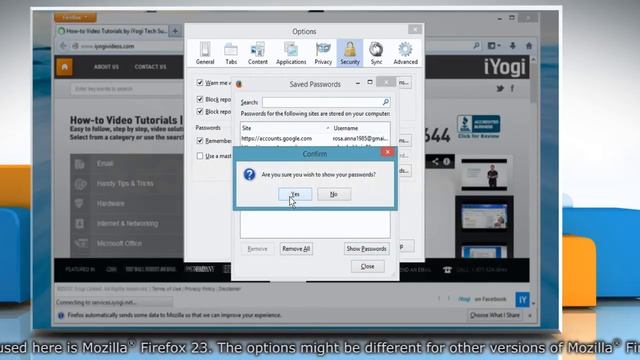Click the share icon beside video panel
The image size is (640, 360).
point(435,162)
